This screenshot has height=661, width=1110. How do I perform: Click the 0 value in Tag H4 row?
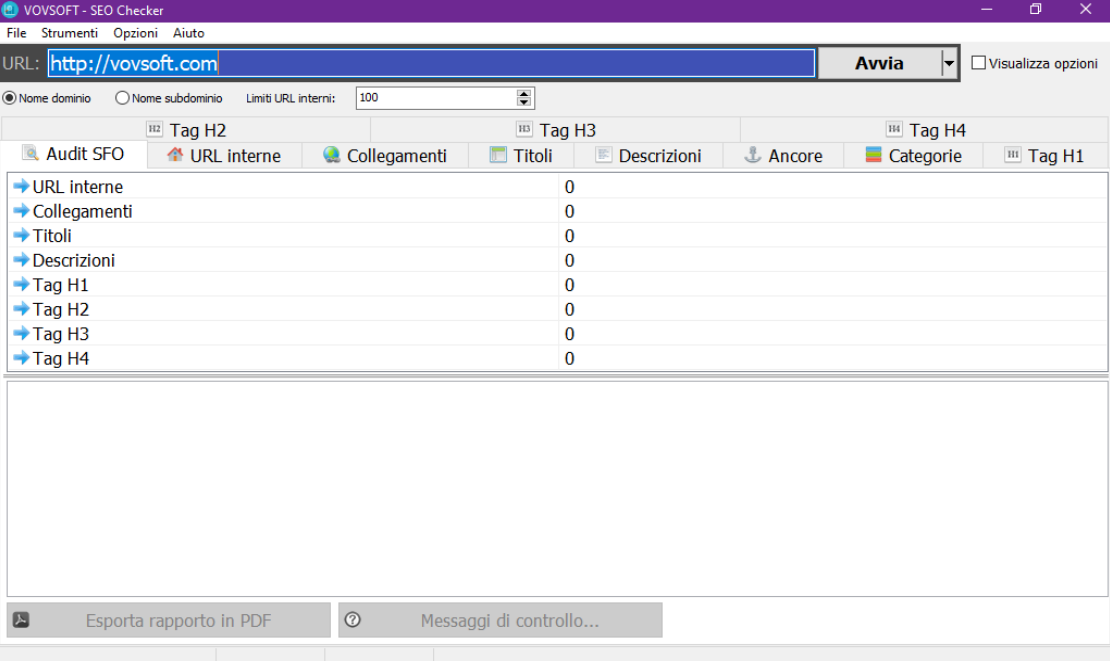[569, 359]
